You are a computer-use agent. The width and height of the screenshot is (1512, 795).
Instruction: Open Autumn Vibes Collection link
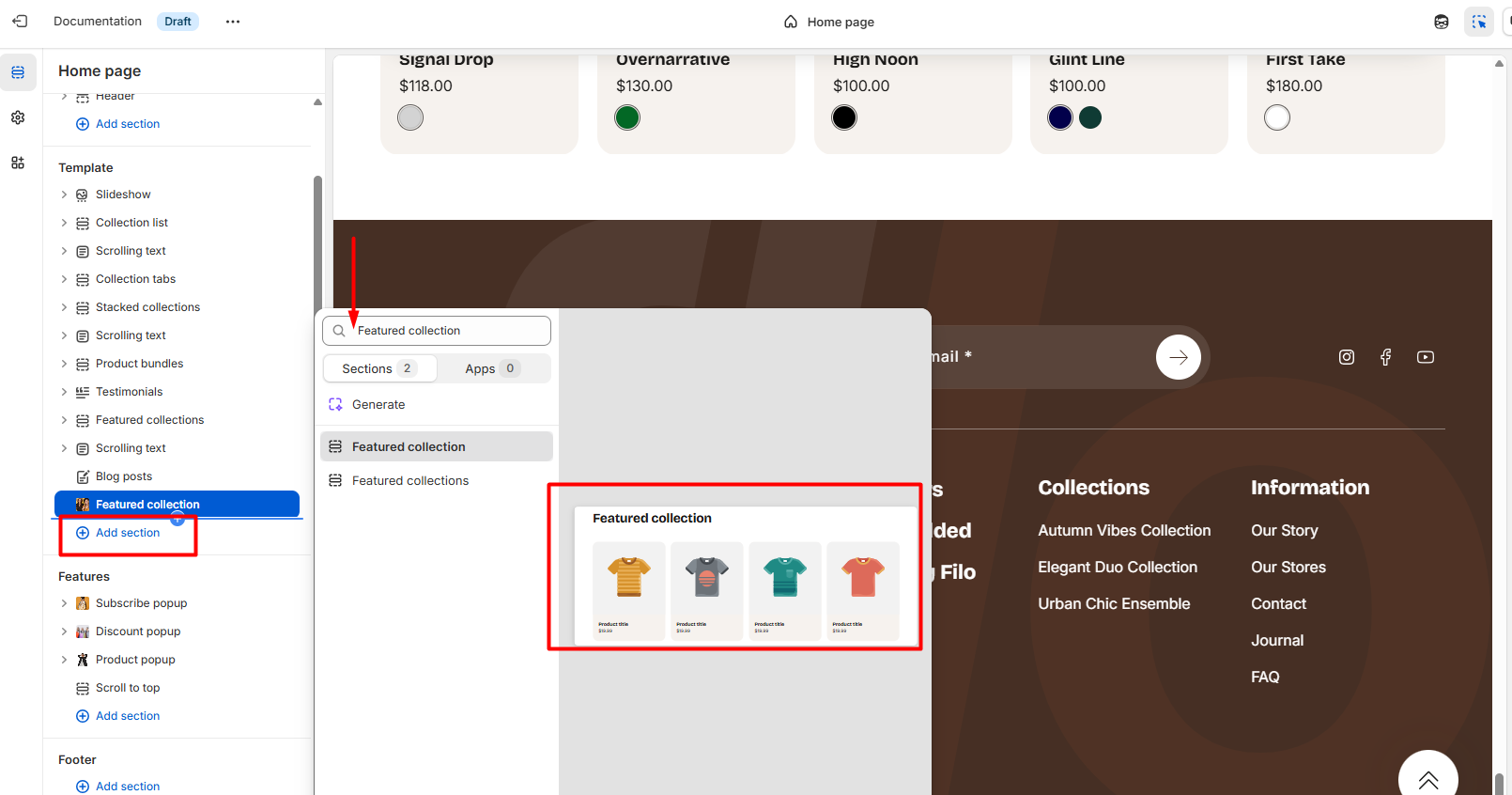click(x=1124, y=531)
